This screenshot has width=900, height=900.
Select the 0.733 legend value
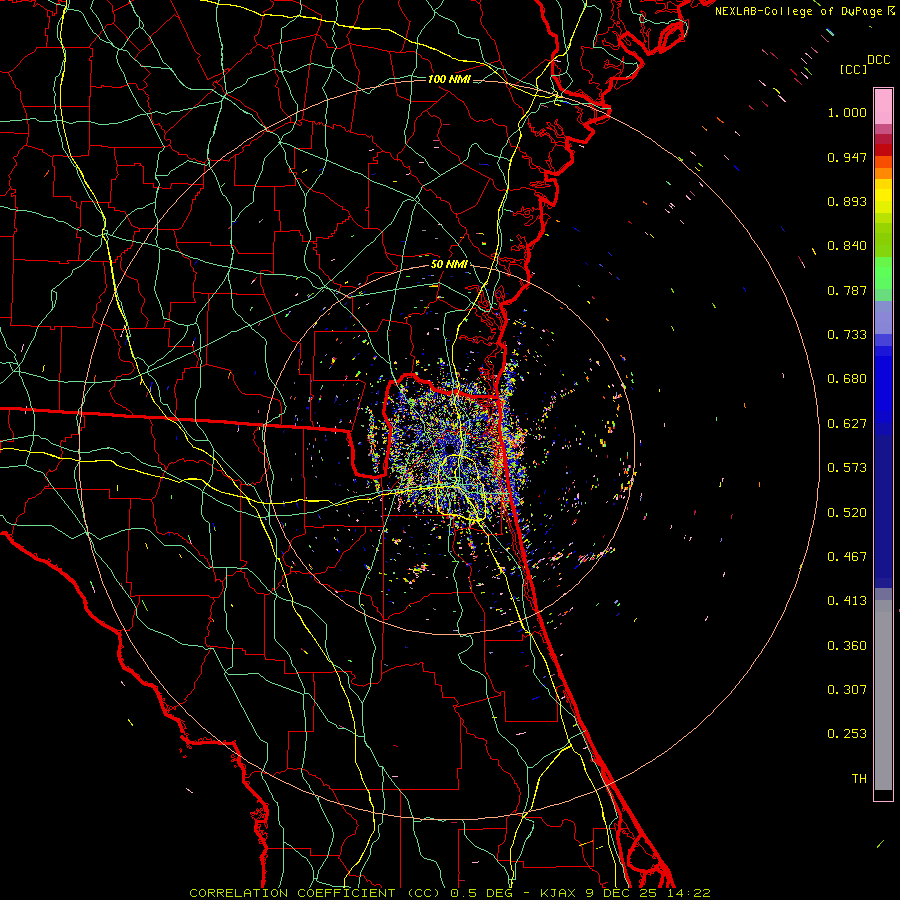tap(847, 335)
